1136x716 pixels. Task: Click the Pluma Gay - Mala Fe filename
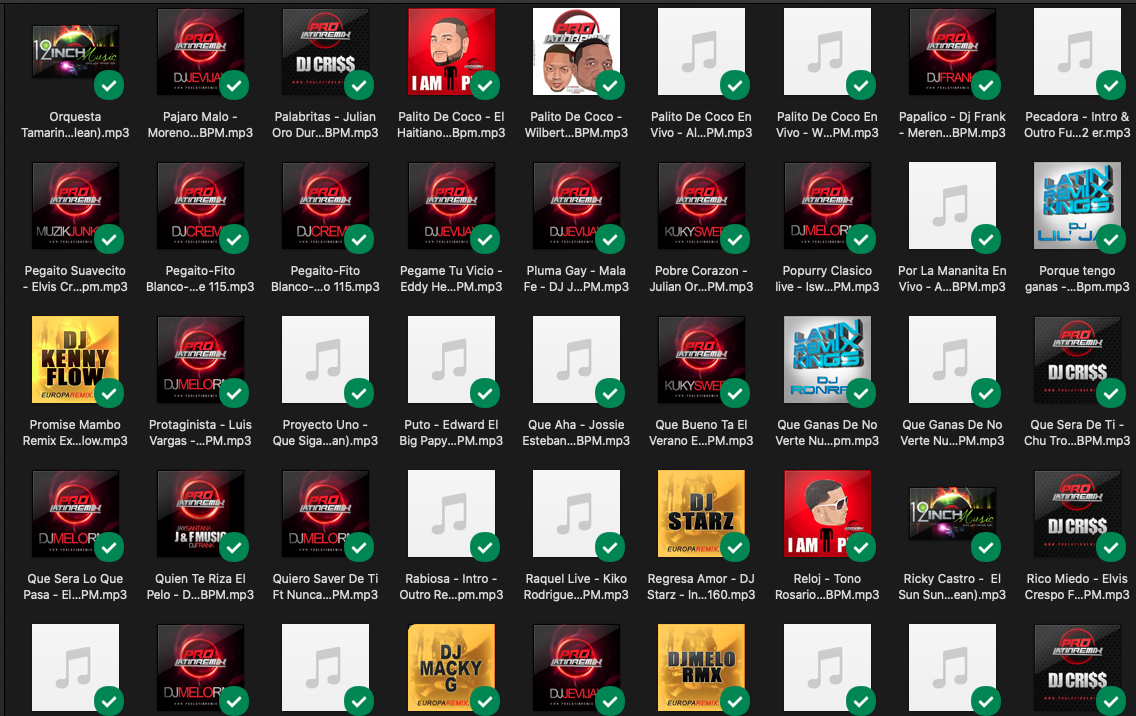pyautogui.click(x=576, y=279)
